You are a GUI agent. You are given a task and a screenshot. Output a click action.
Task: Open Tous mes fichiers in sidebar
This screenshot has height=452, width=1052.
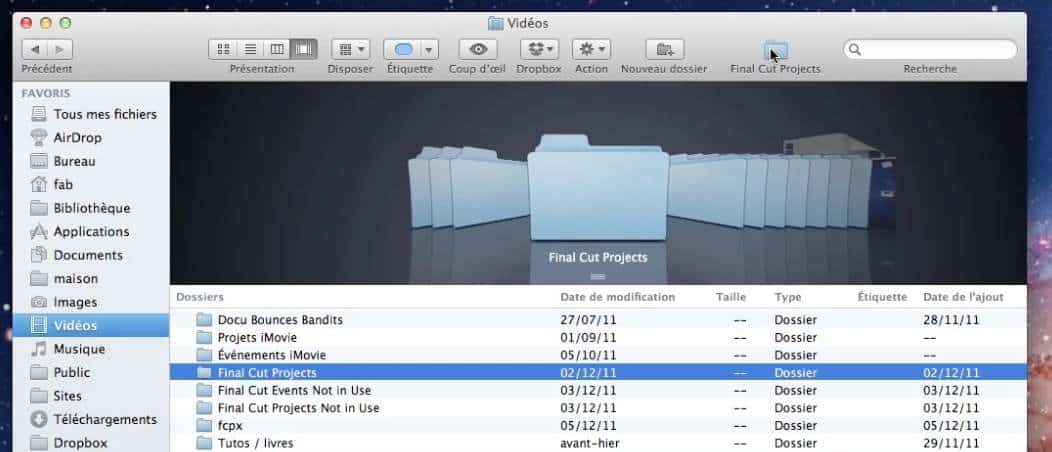[x=91, y=115]
